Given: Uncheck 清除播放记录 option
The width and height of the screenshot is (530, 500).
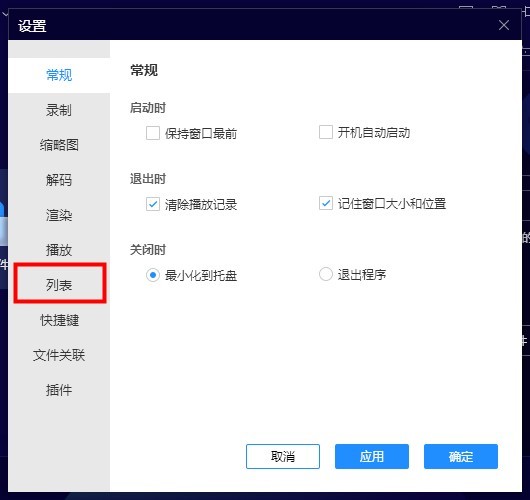Looking at the screenshot, I should pyautogui.click(x=153, y=204).
